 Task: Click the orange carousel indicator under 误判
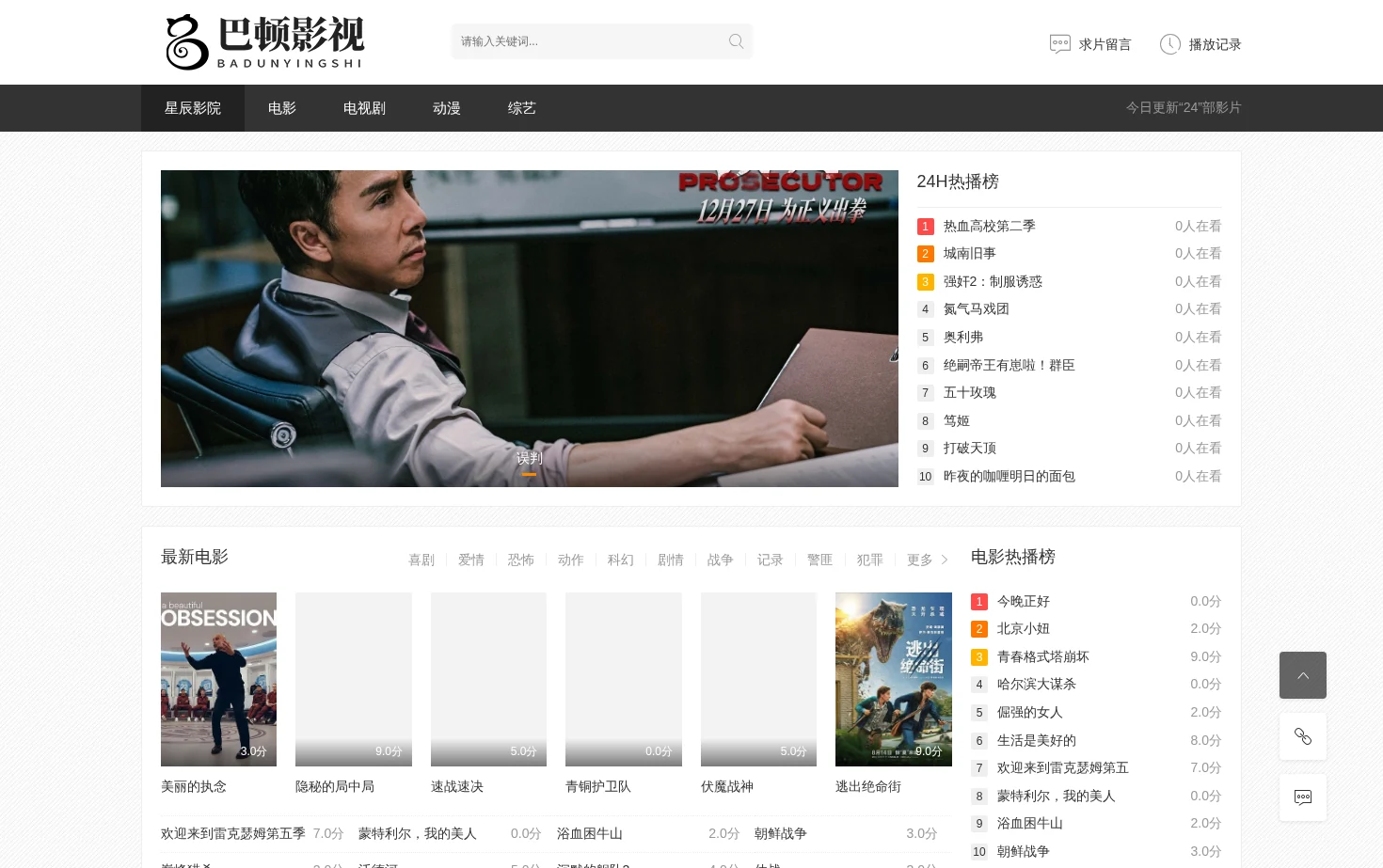point(530,475)
